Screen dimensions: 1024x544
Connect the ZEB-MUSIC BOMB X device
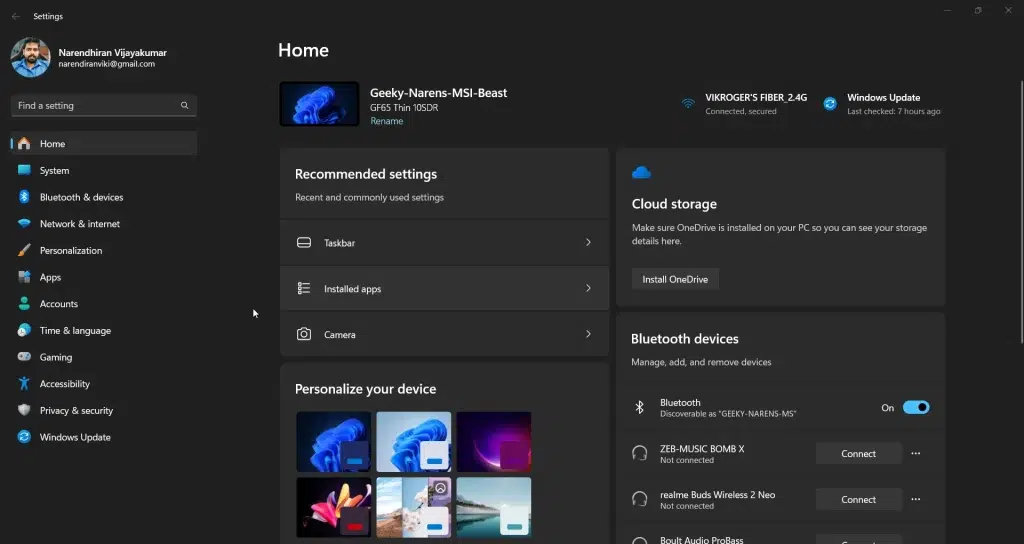(x=858, y=453)
